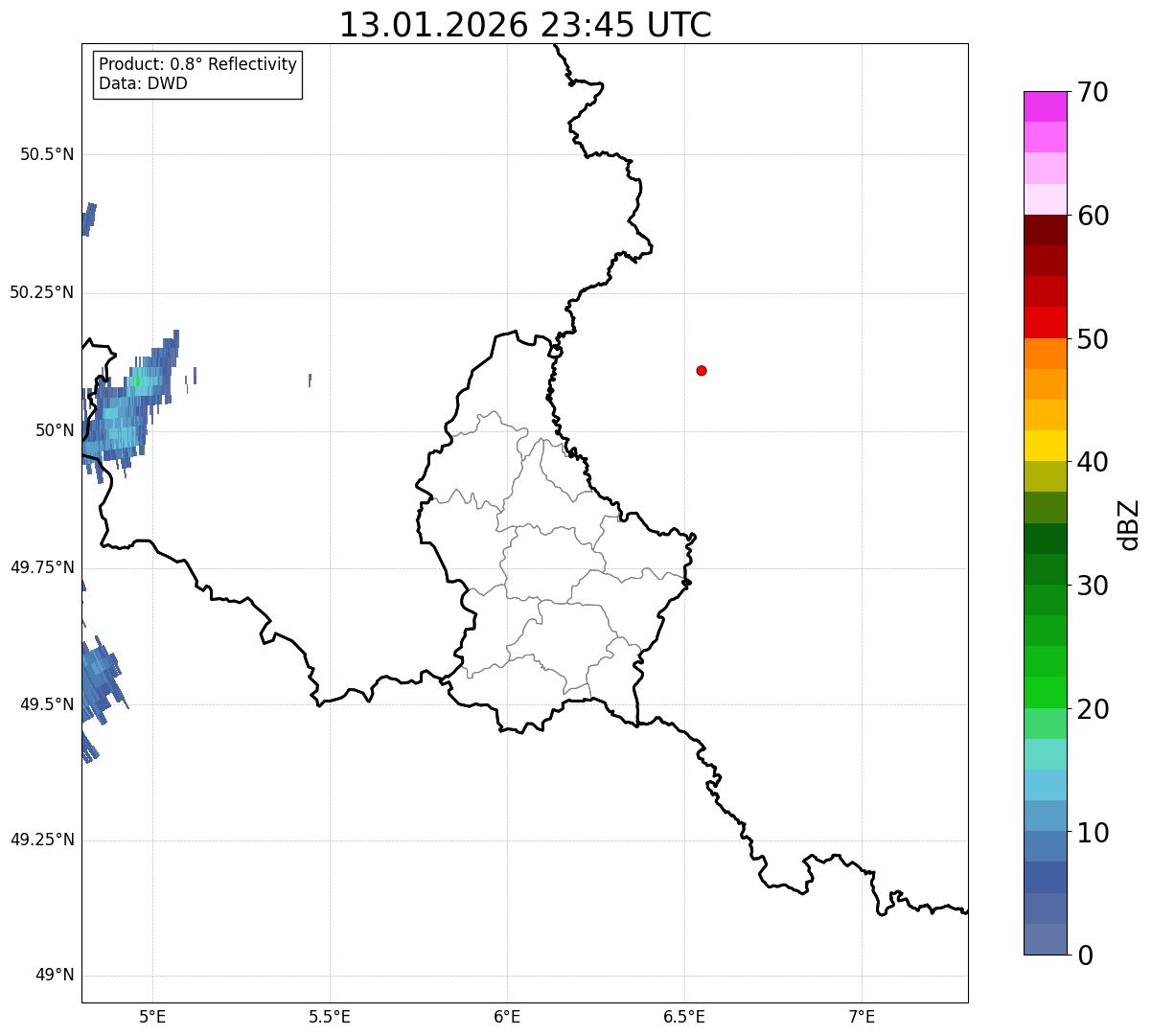Viewport: 1152px width, 1036px height.
Task: Click the 49.25°N latitude label
Action: (x=41, y=840)
